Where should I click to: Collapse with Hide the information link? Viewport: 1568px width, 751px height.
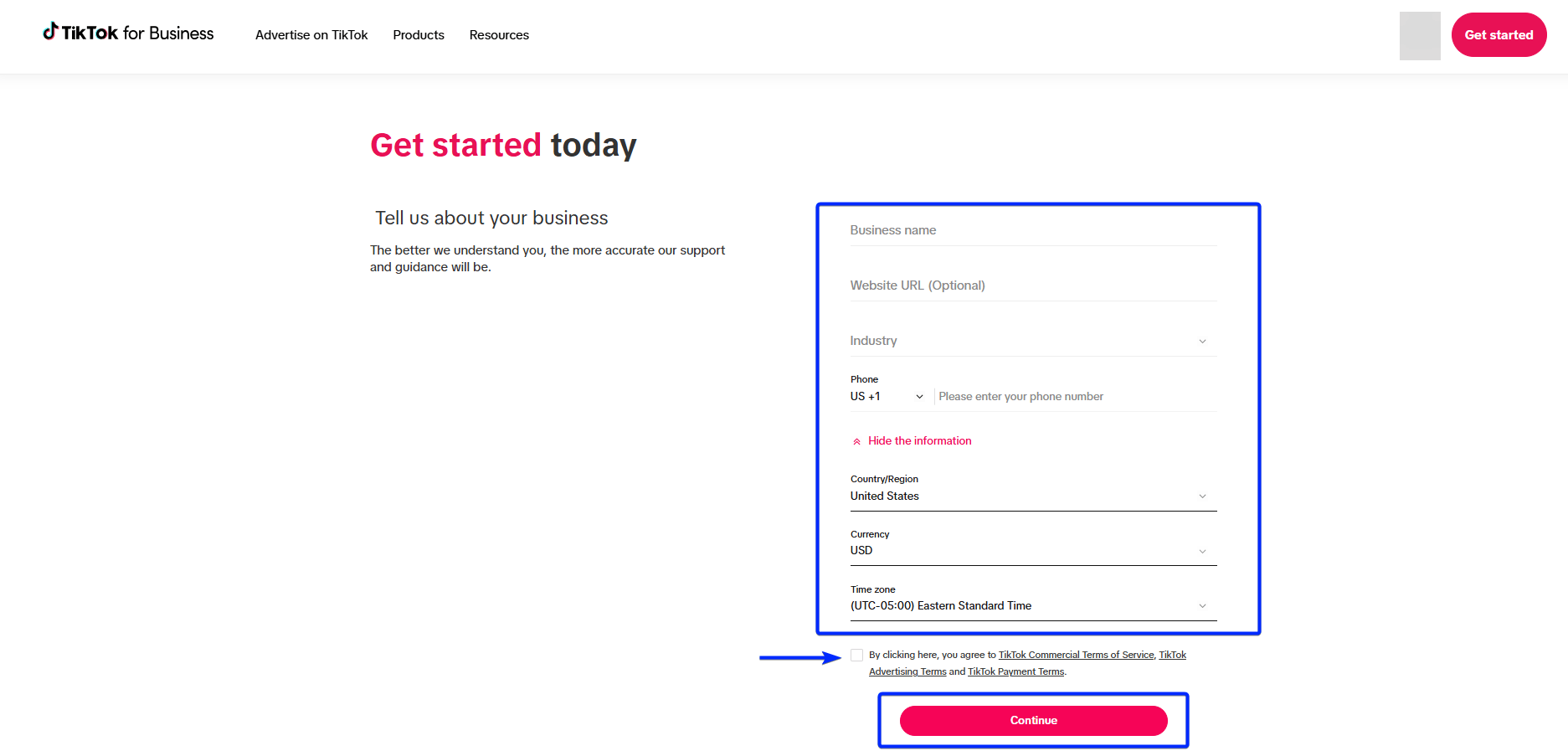pyautogui.click(x=919, y=441)
